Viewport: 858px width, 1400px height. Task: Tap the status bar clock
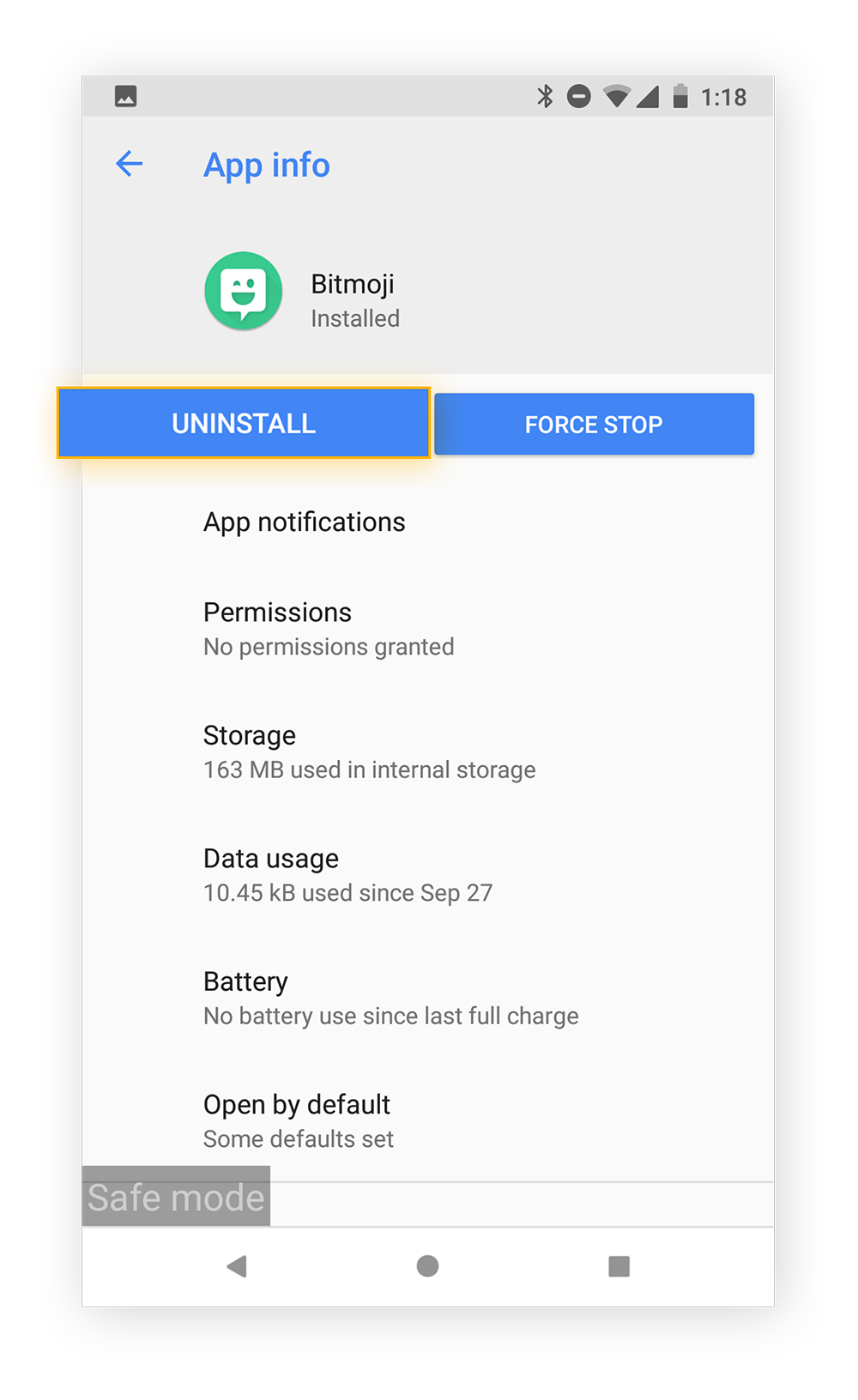[723, 97]
